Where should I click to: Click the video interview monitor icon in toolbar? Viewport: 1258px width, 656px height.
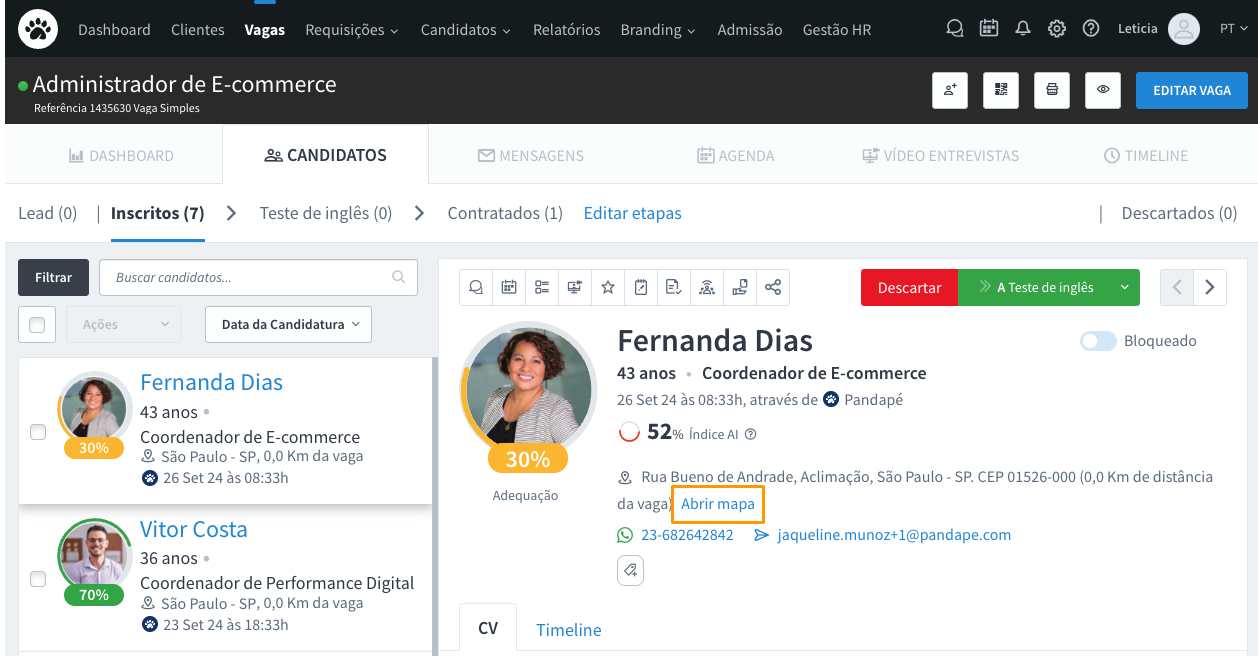coord(575,288)
